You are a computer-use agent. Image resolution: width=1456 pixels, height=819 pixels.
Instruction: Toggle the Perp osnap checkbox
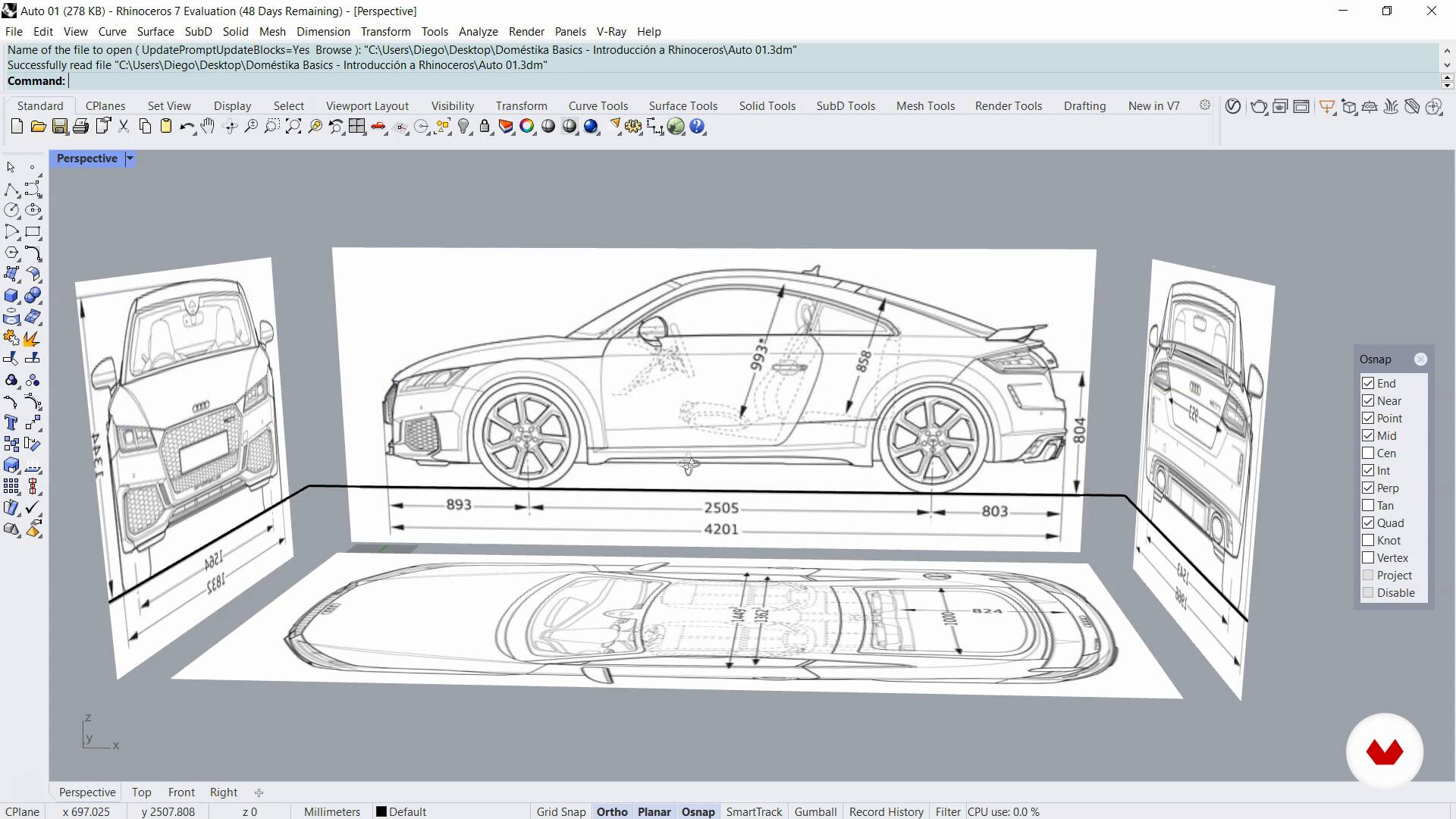(x=1368, y=488)
